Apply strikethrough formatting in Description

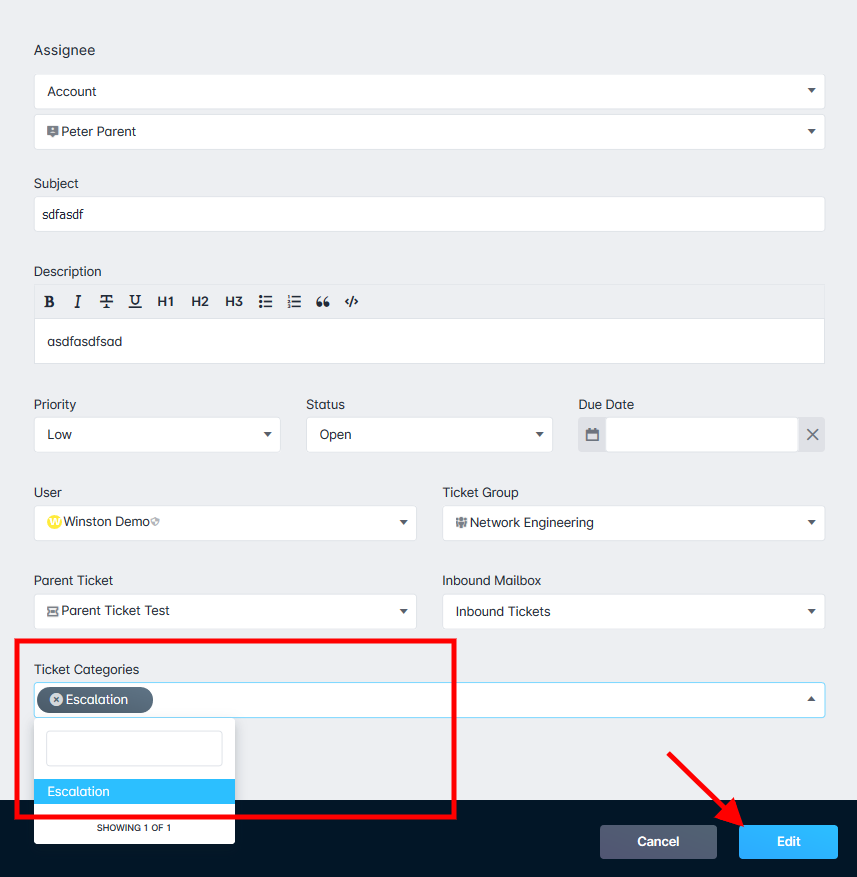click(106, 302)
